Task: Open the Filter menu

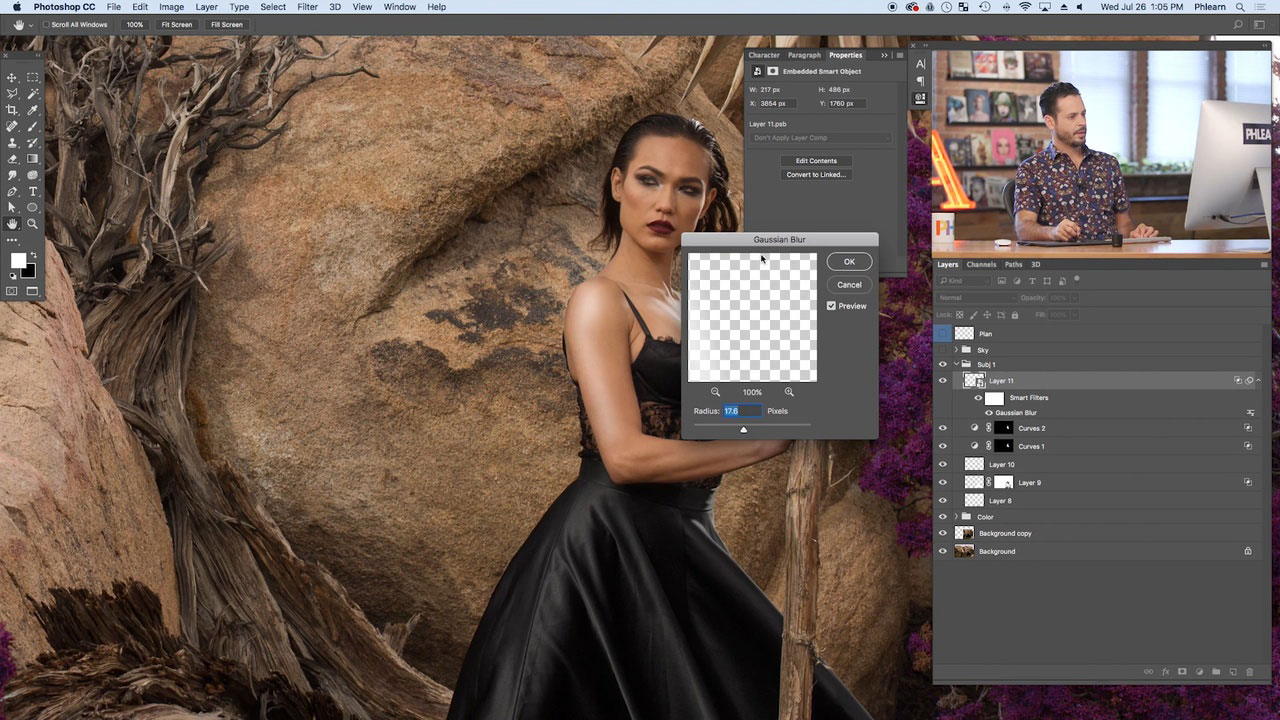Action: 307,7
